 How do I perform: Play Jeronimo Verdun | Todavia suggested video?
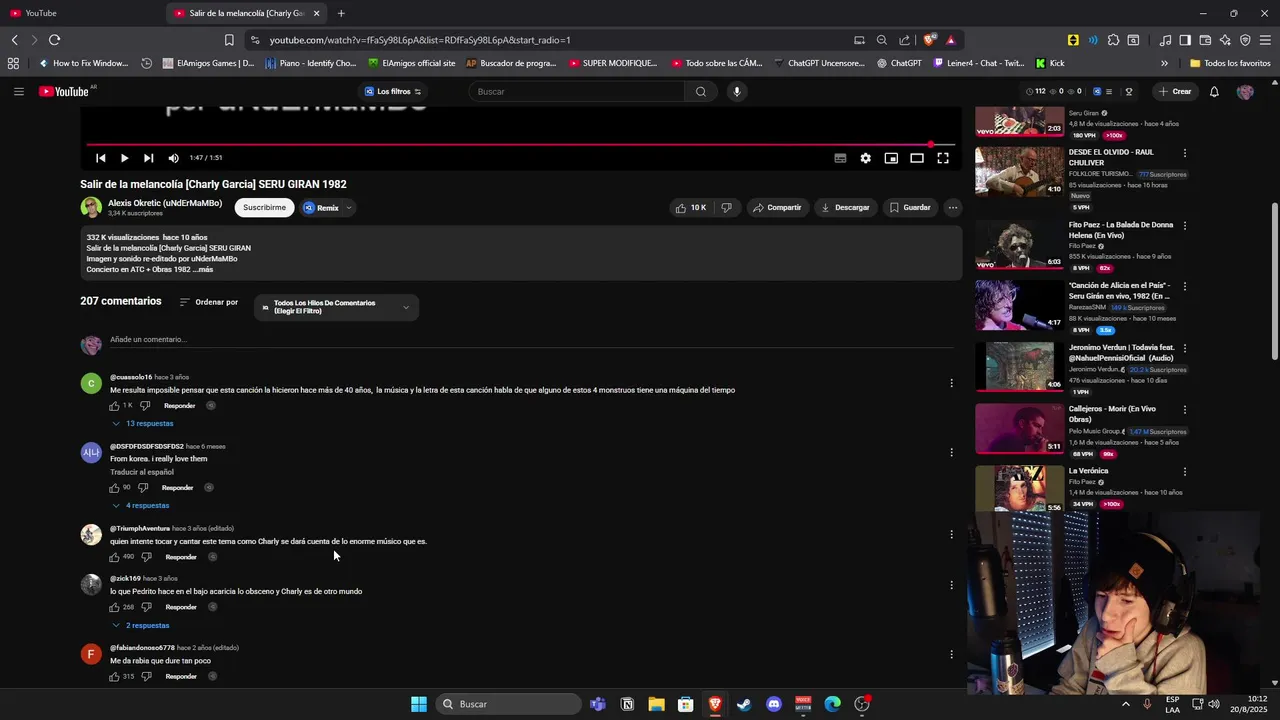(1019, 366)
